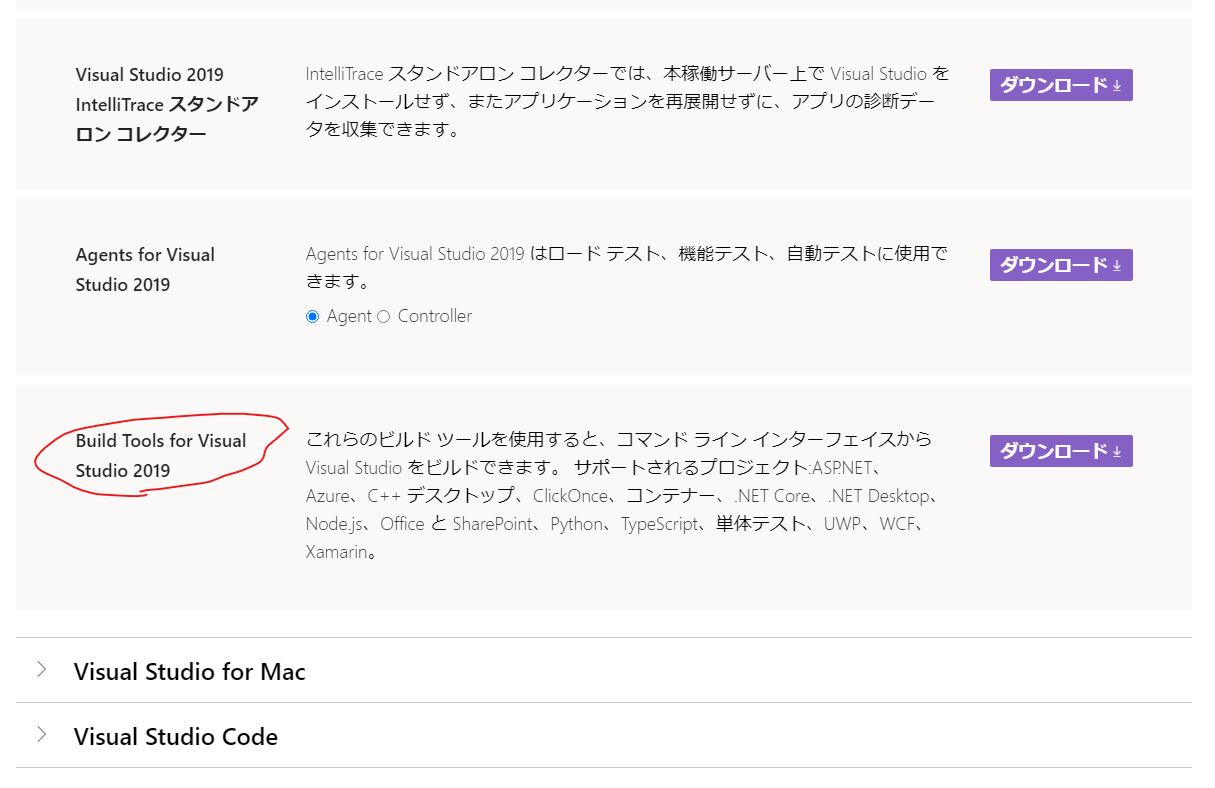Click the Agents for Visual Studio description text
Viewport: 1215px width, 788px height.
[x=627, y=268]
